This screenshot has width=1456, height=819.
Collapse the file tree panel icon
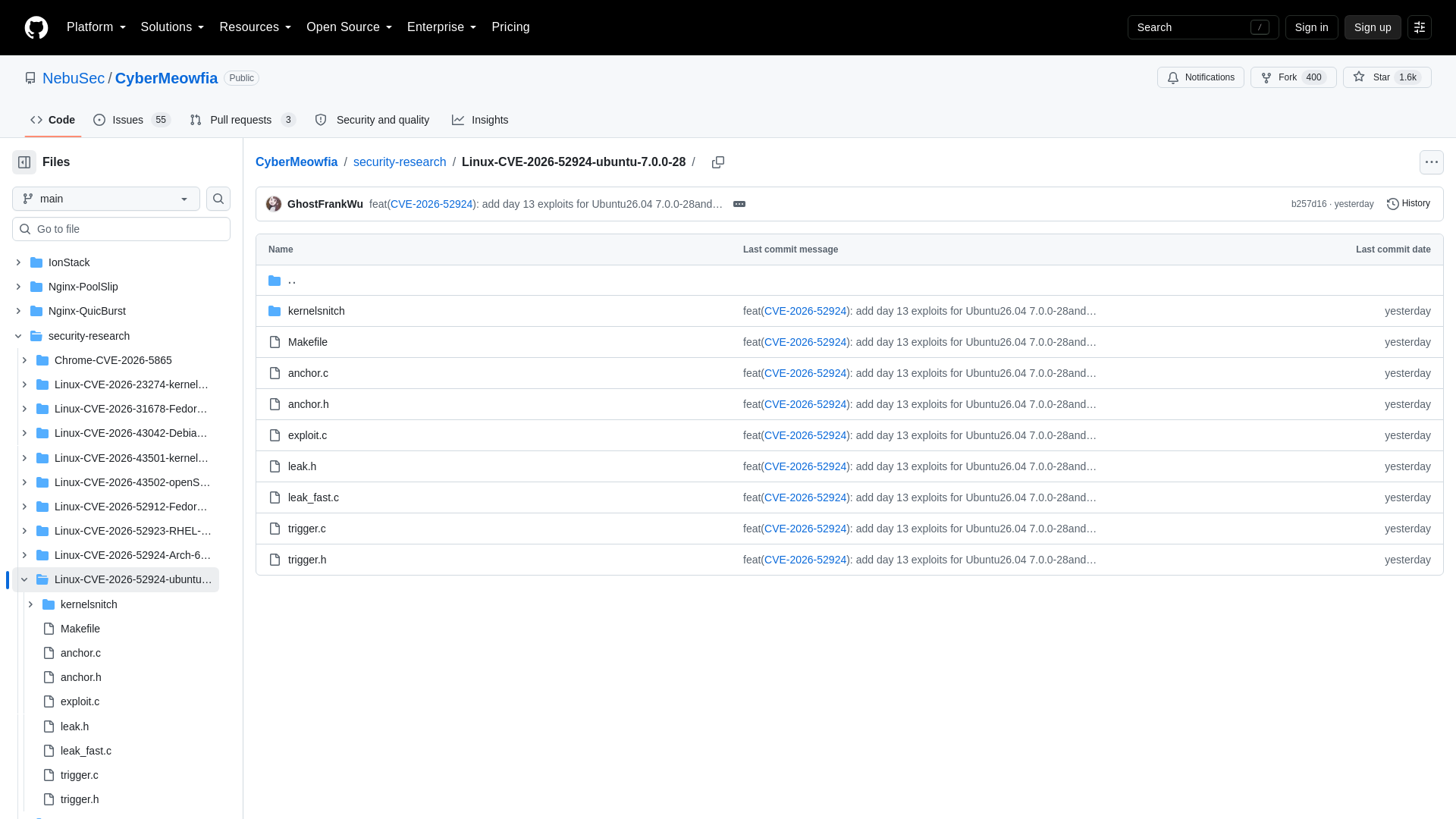(24, 162)
